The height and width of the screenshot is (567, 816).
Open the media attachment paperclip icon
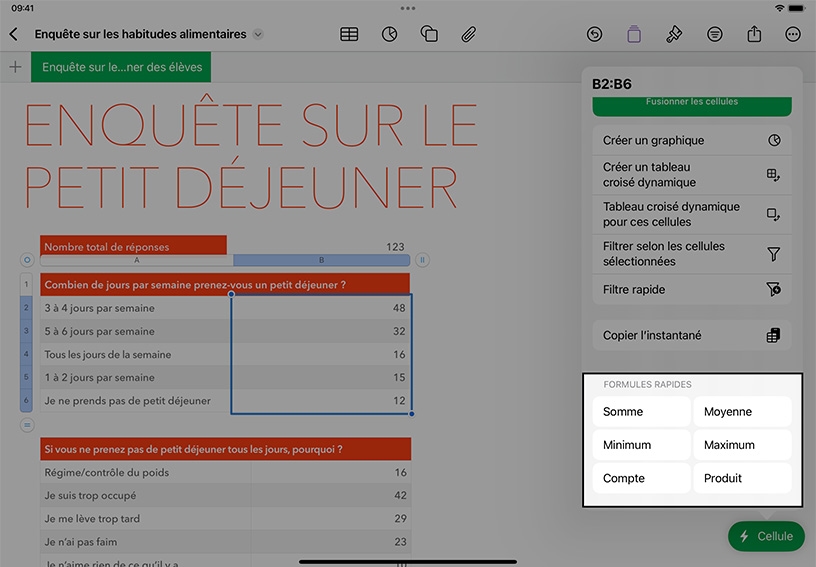468,34
